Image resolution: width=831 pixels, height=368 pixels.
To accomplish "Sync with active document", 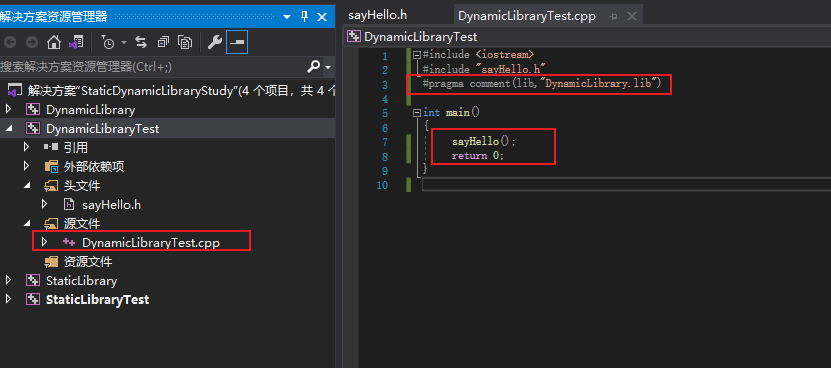I will click(140, 42).
